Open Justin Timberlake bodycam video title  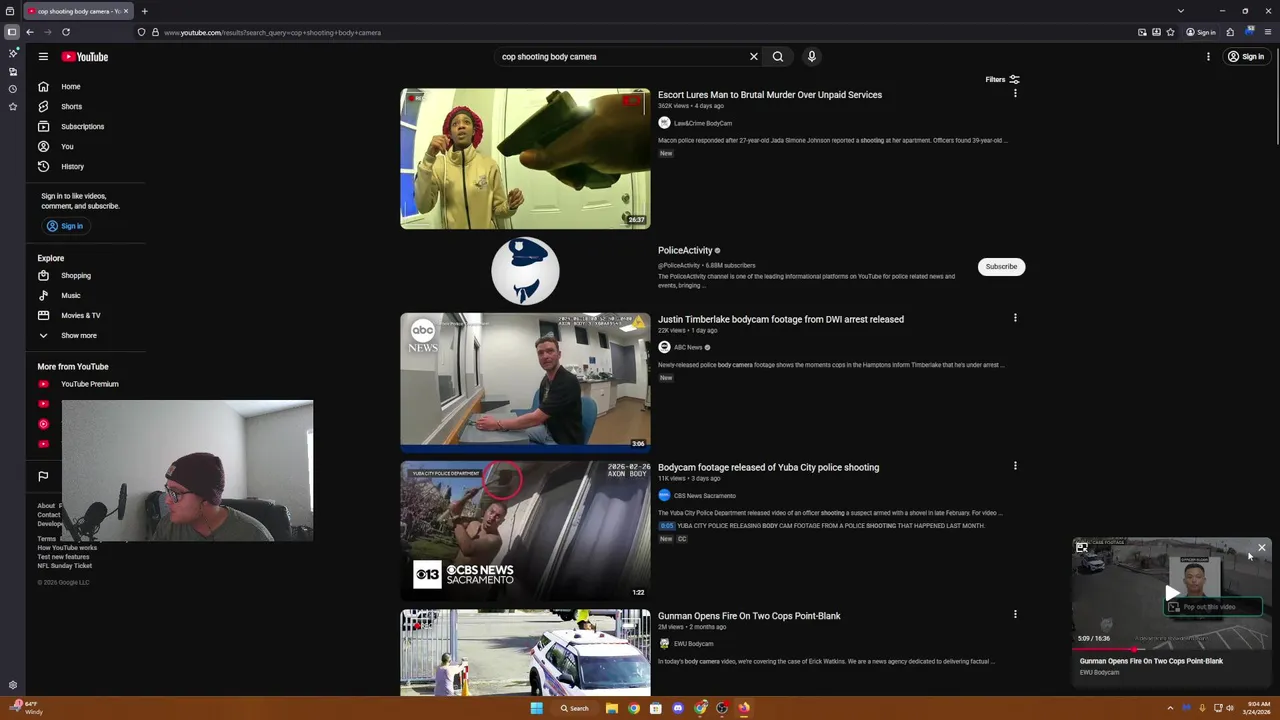point(781,320)
